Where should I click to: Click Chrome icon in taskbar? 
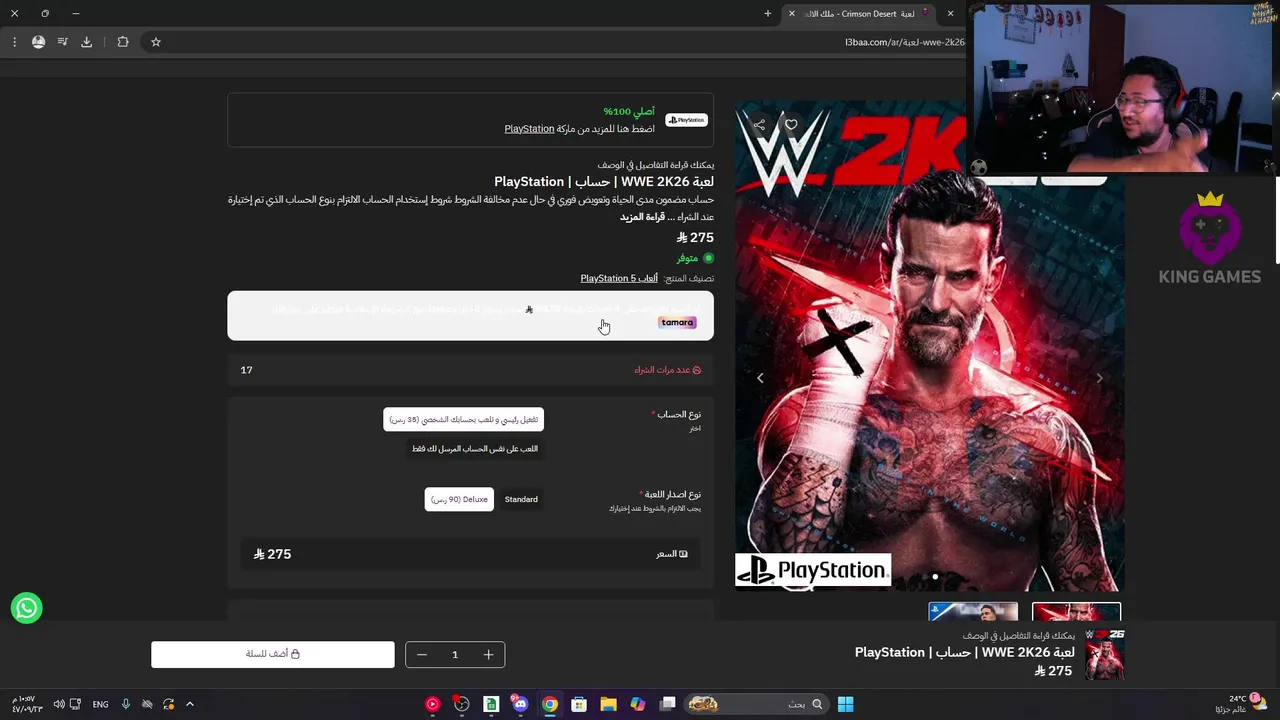point(550,704)
